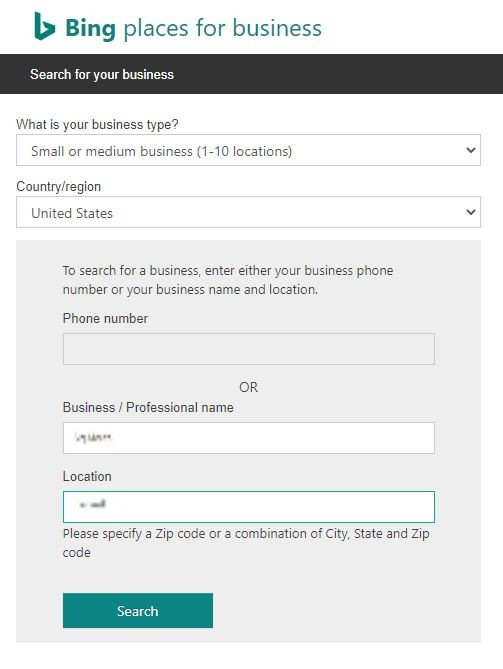The width and height of the screenshot is (503, 669).
Task: Open the business type dropdown
Action: (248, 150)
